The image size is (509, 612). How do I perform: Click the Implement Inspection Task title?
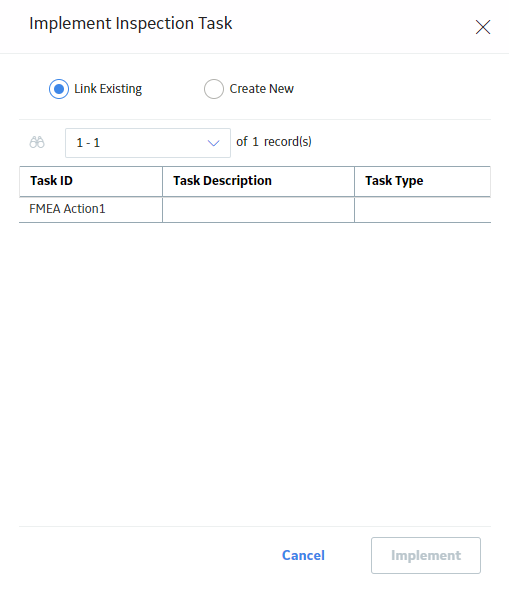coord(131,23)
